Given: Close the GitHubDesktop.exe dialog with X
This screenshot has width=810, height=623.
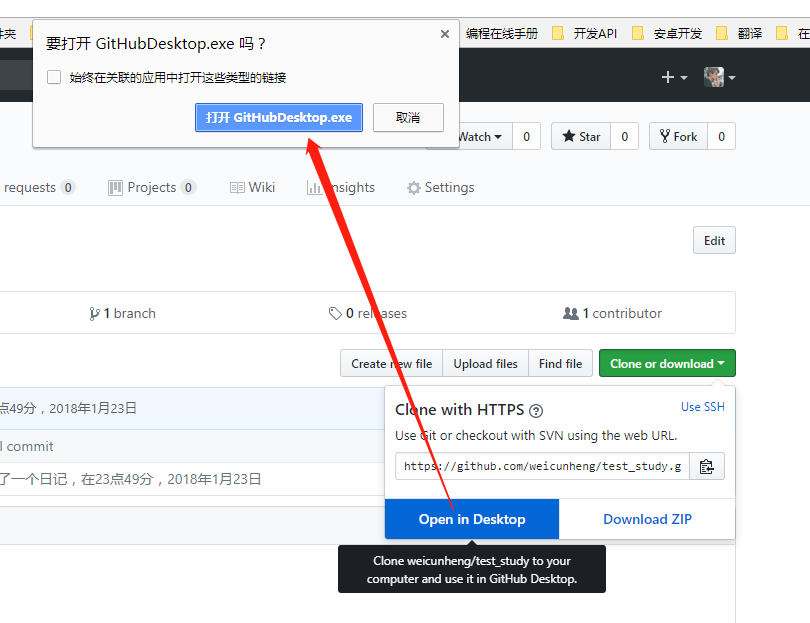Looking at the screenshot, I should pos(445,34).
